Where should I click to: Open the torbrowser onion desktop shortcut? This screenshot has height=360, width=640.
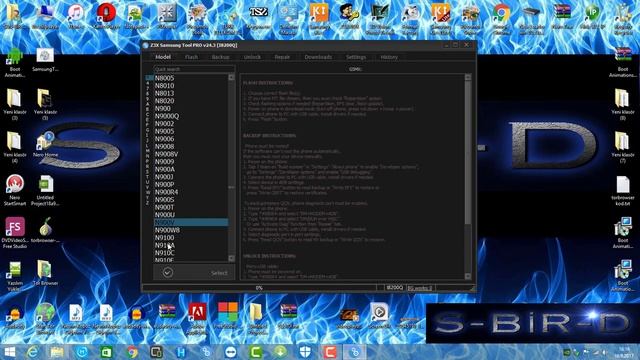[45, 230]
